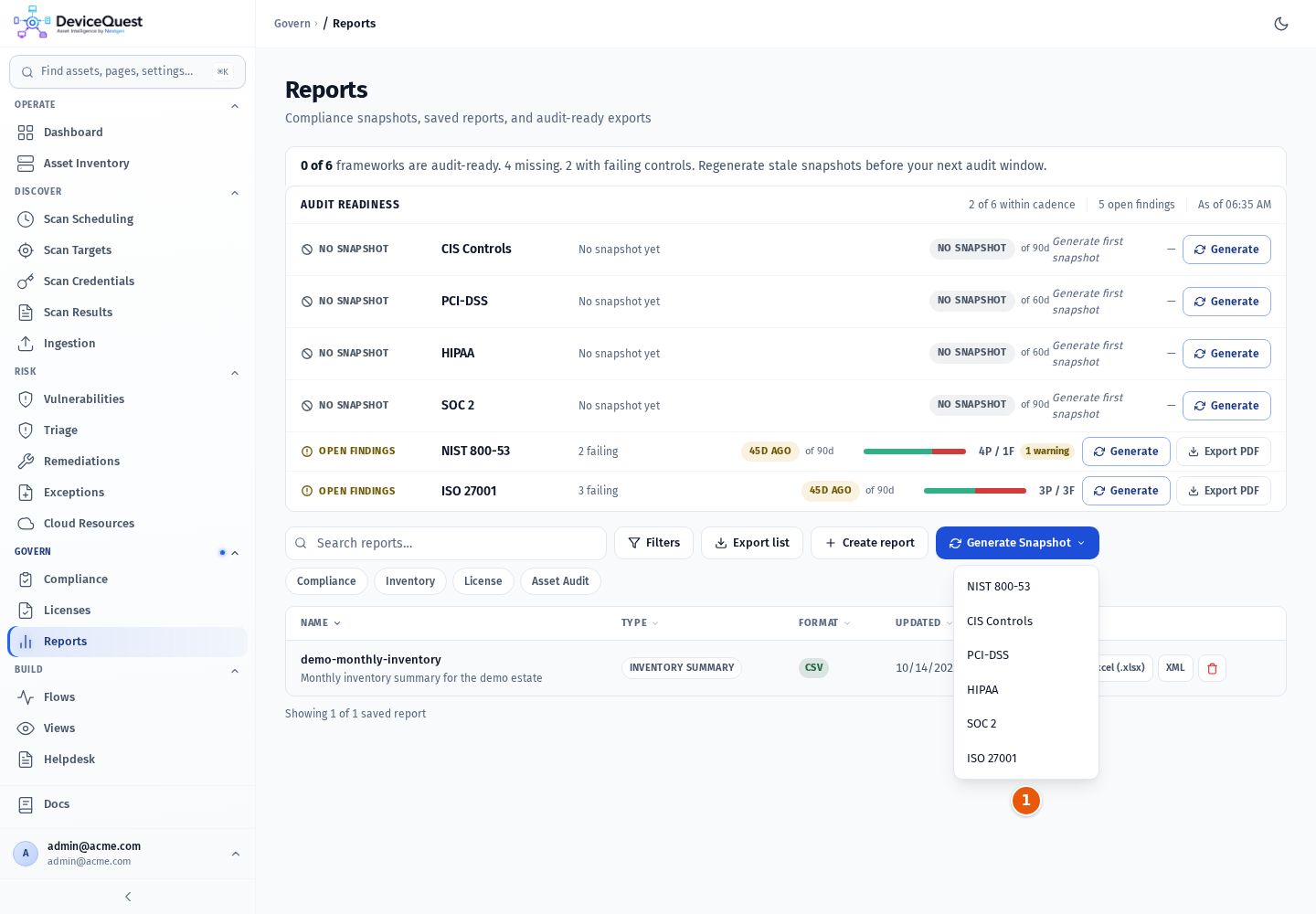Select ISO 27001 in snapshot dropdown
Image resolution: width=1316 pixels, height=914 pixels.
click(x=1026, y=759)
